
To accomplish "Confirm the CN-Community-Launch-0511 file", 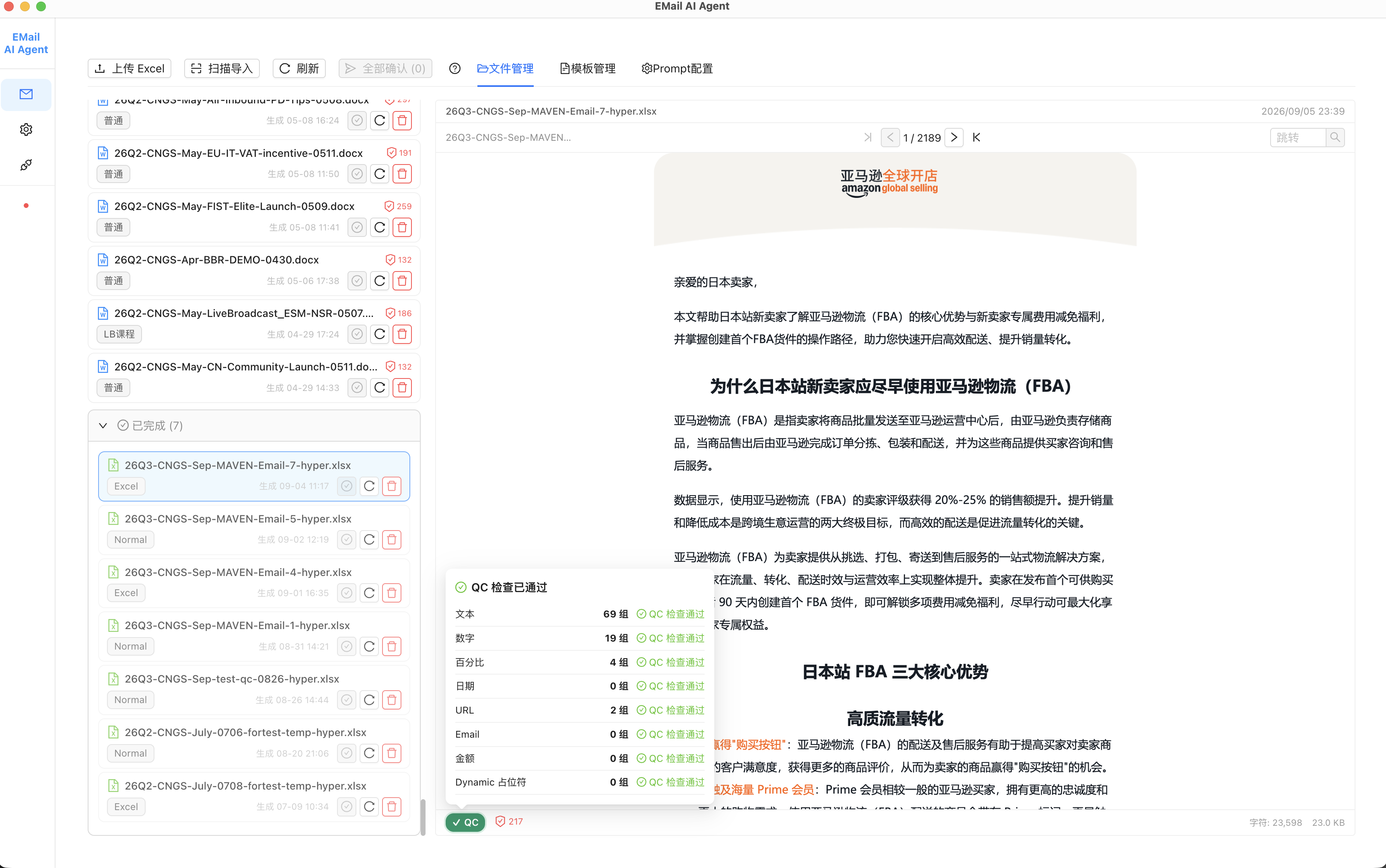I will (x=357, y=387).
